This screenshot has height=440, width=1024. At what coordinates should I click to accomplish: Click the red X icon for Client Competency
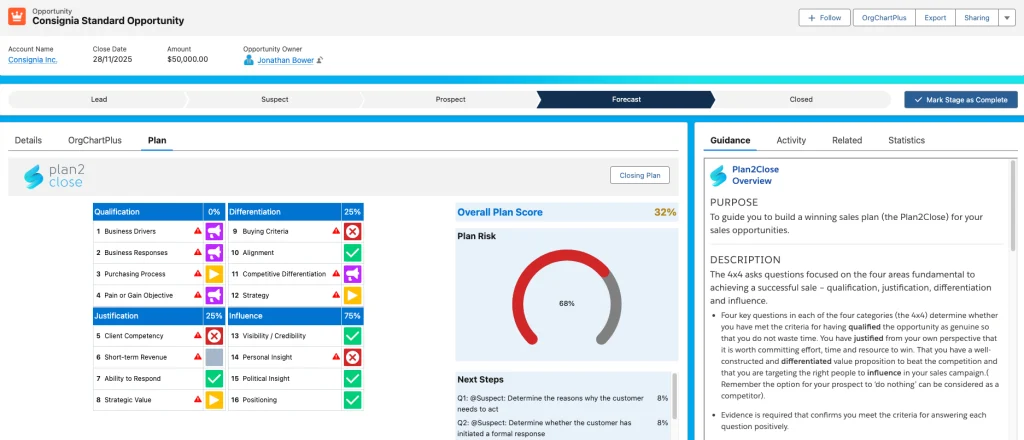tap(214, 336)
